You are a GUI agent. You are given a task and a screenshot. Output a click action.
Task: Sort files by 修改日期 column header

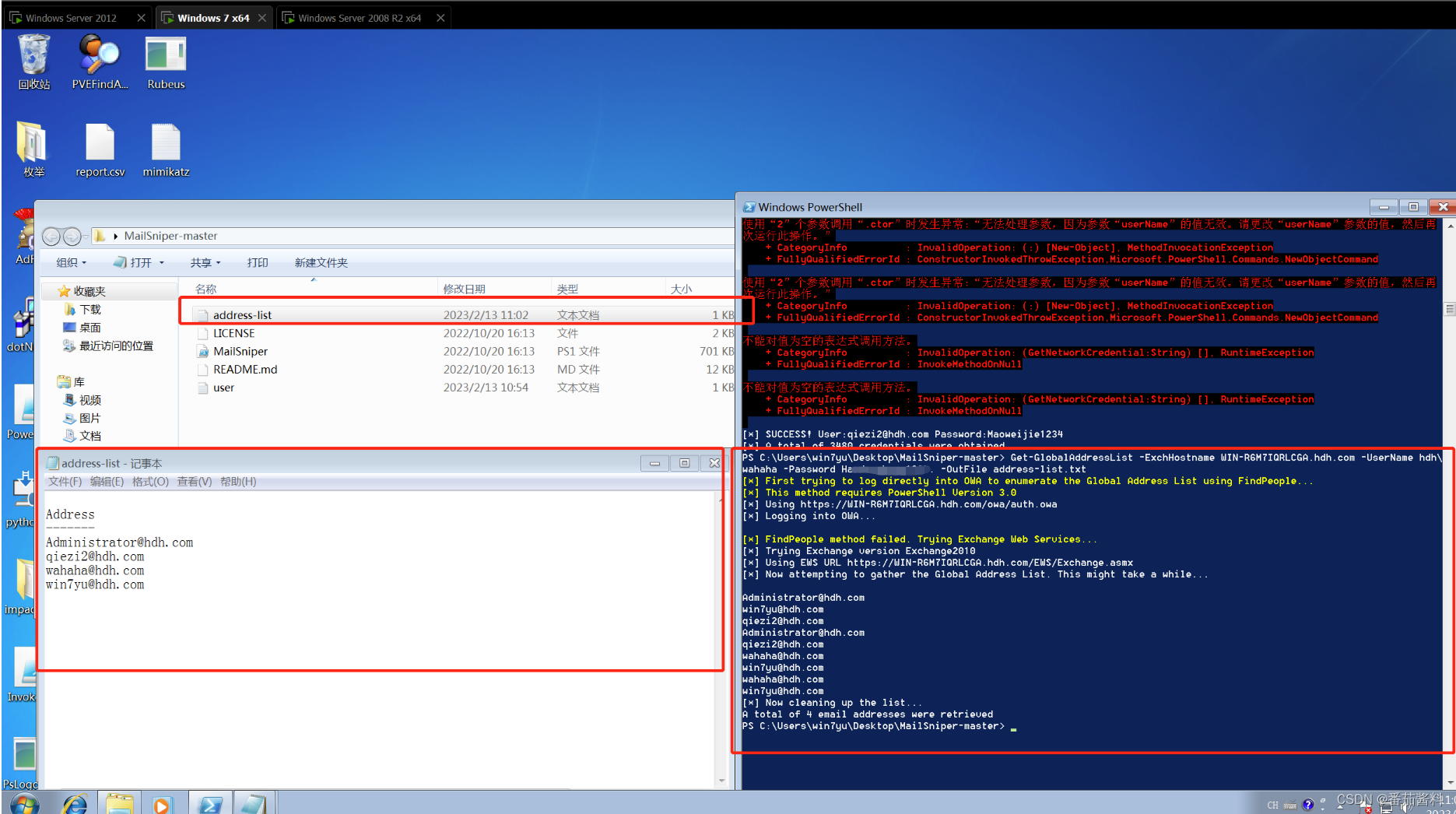[494, 289]
